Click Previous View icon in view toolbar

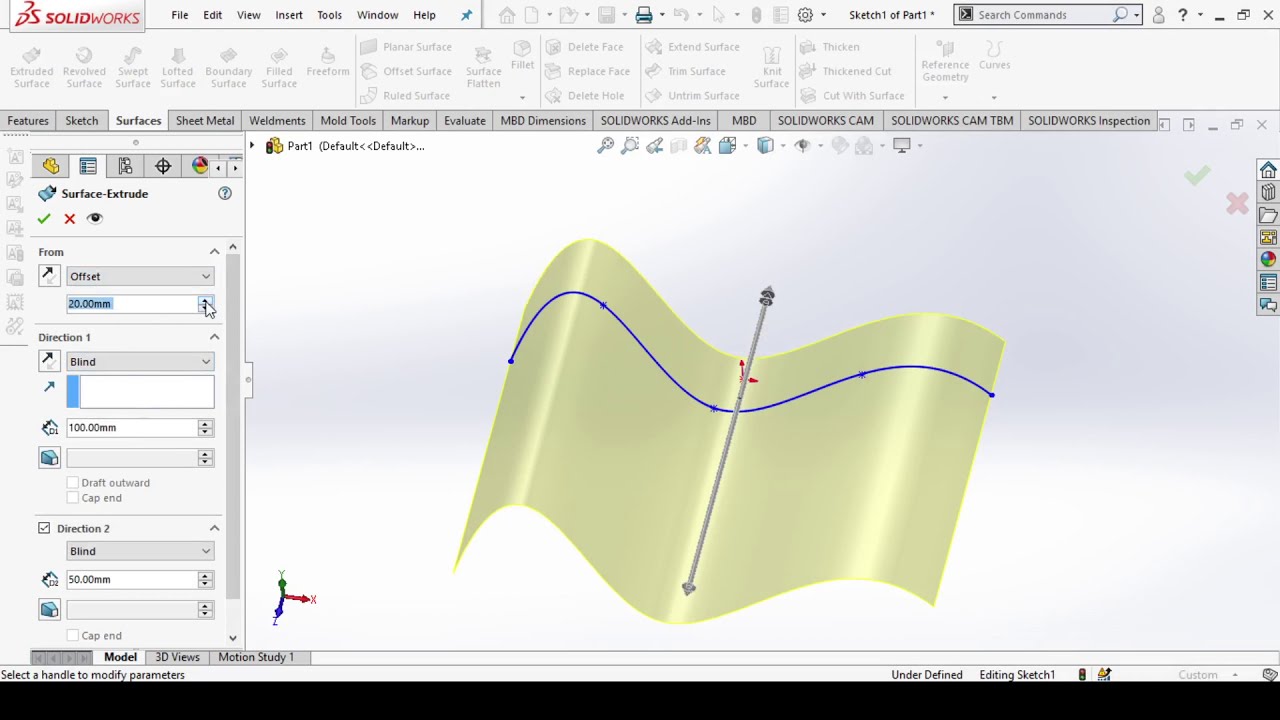(x=655, y=146)
